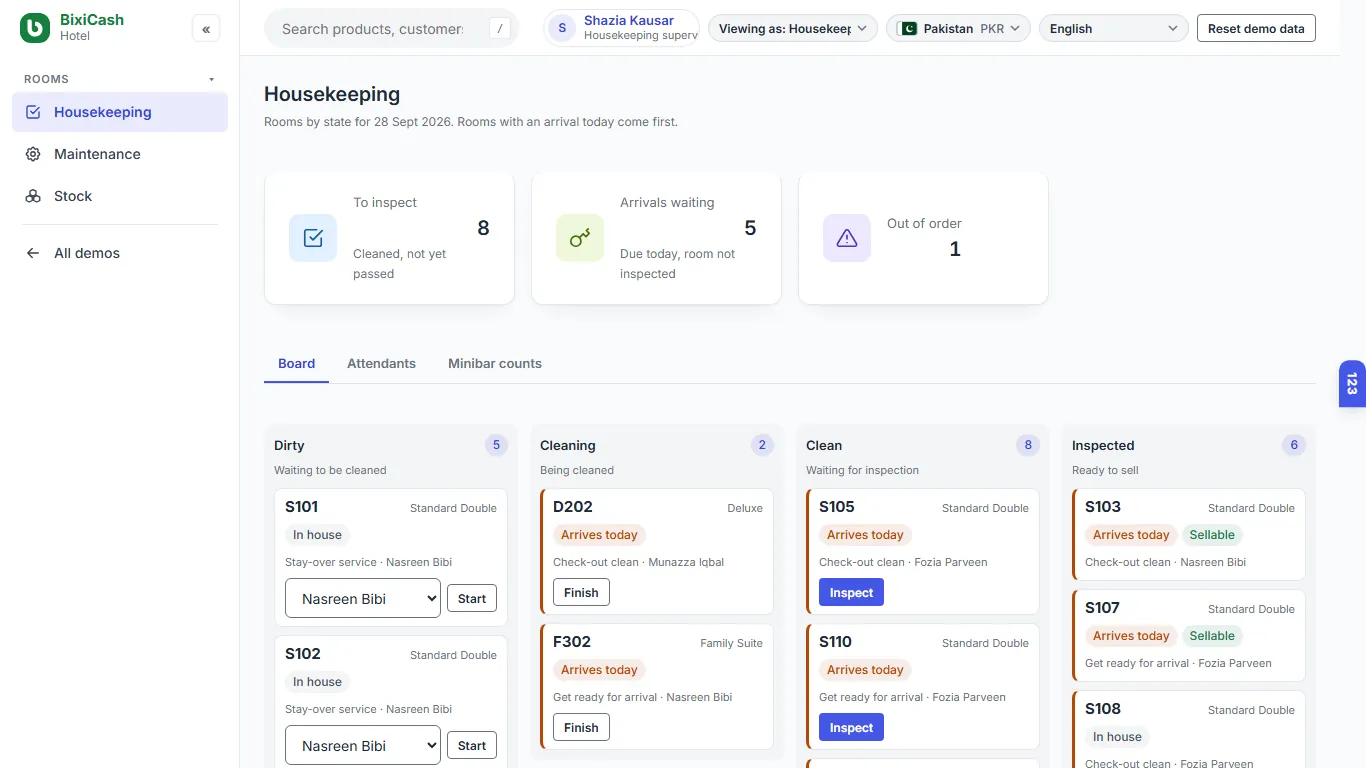Open Maintenance from the sidebar
Image resolution: width=1366 pixels, height=768 pixels.
tap(120, 154)
